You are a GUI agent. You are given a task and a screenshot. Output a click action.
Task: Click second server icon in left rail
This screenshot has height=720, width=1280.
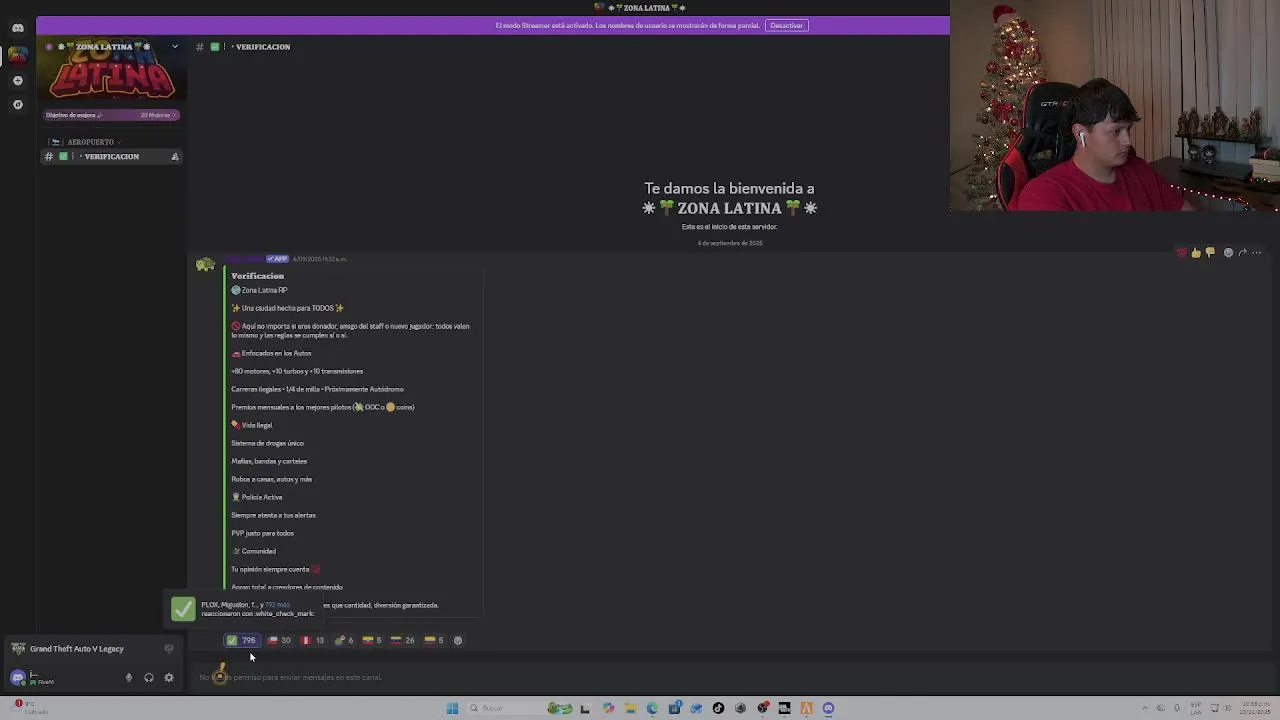17,80
